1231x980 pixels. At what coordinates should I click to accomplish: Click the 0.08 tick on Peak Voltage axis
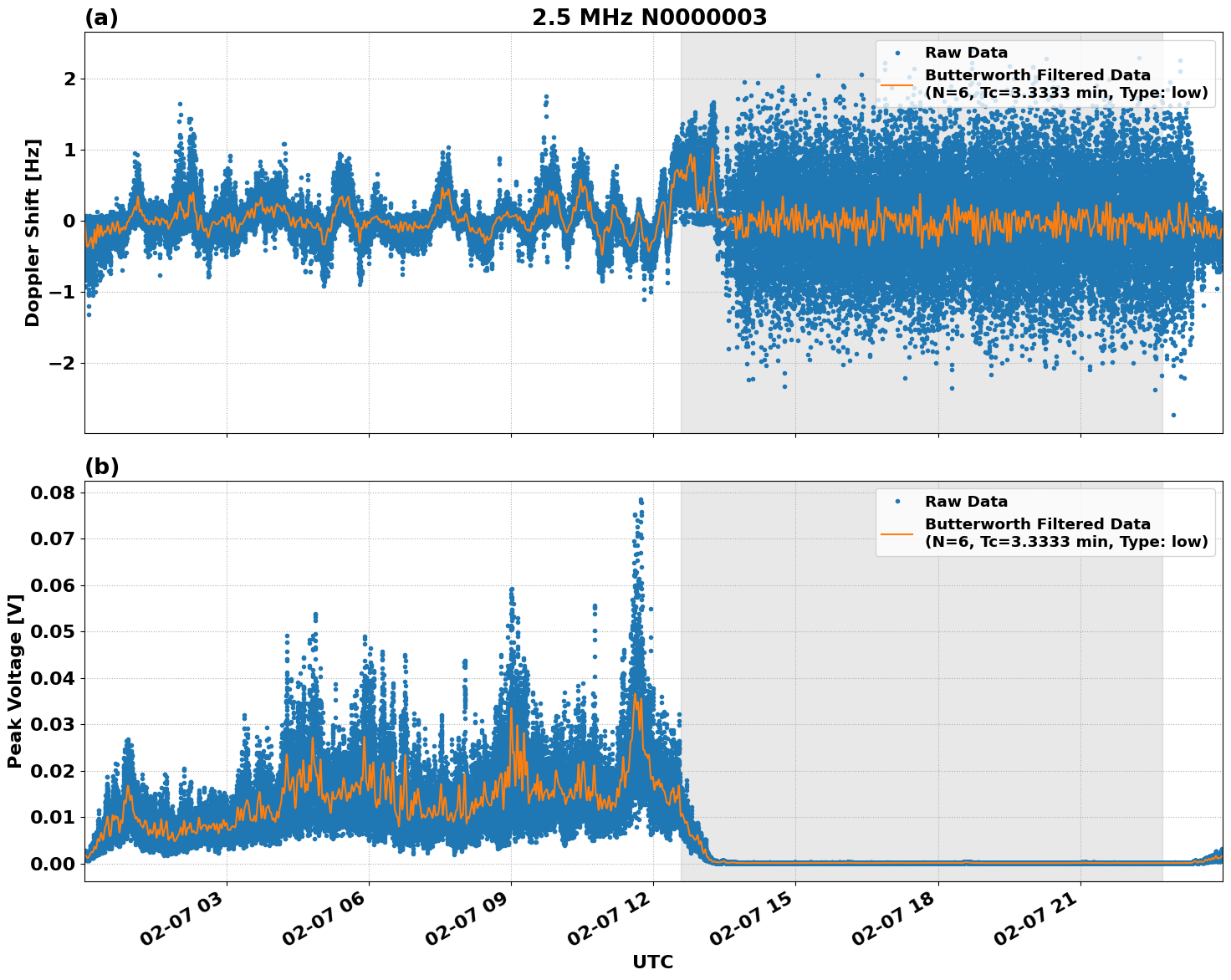point(53,493)
